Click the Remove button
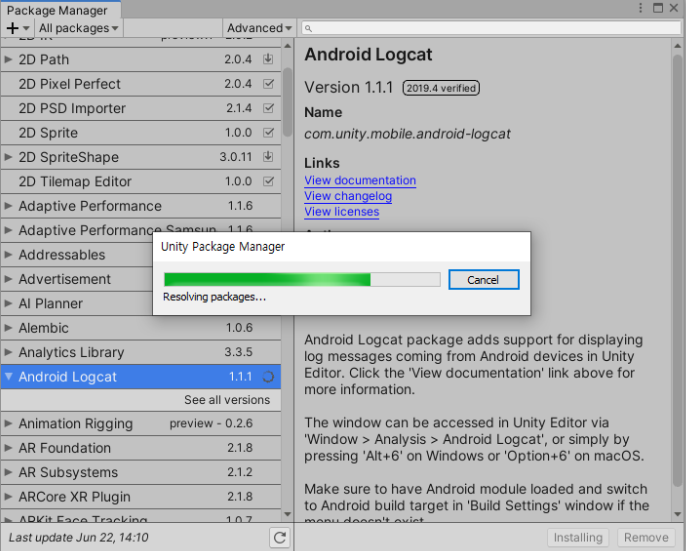Viewport: 686px width, 551px height. tap(646, 537)
